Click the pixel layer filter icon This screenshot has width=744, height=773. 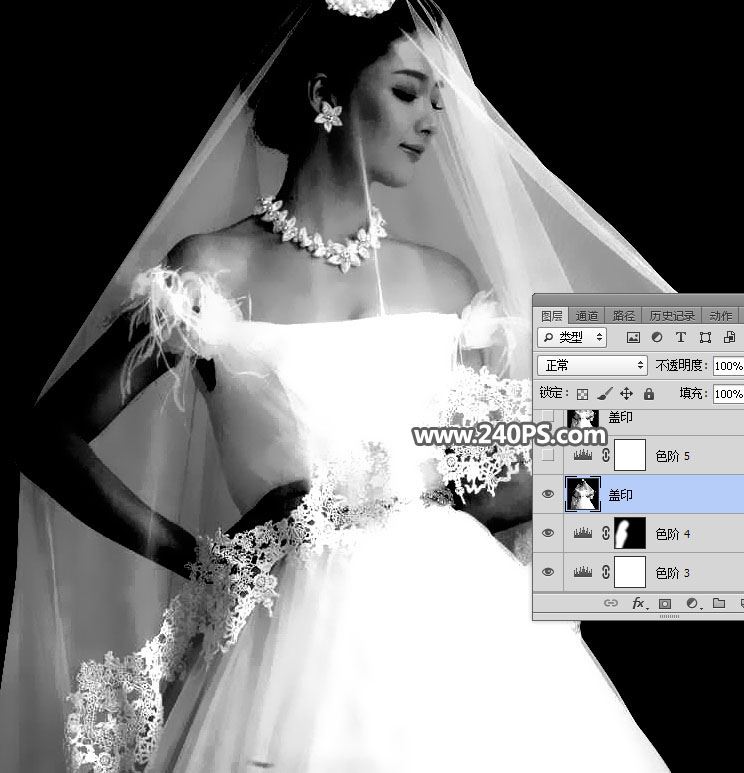click(x=633, y=338)
